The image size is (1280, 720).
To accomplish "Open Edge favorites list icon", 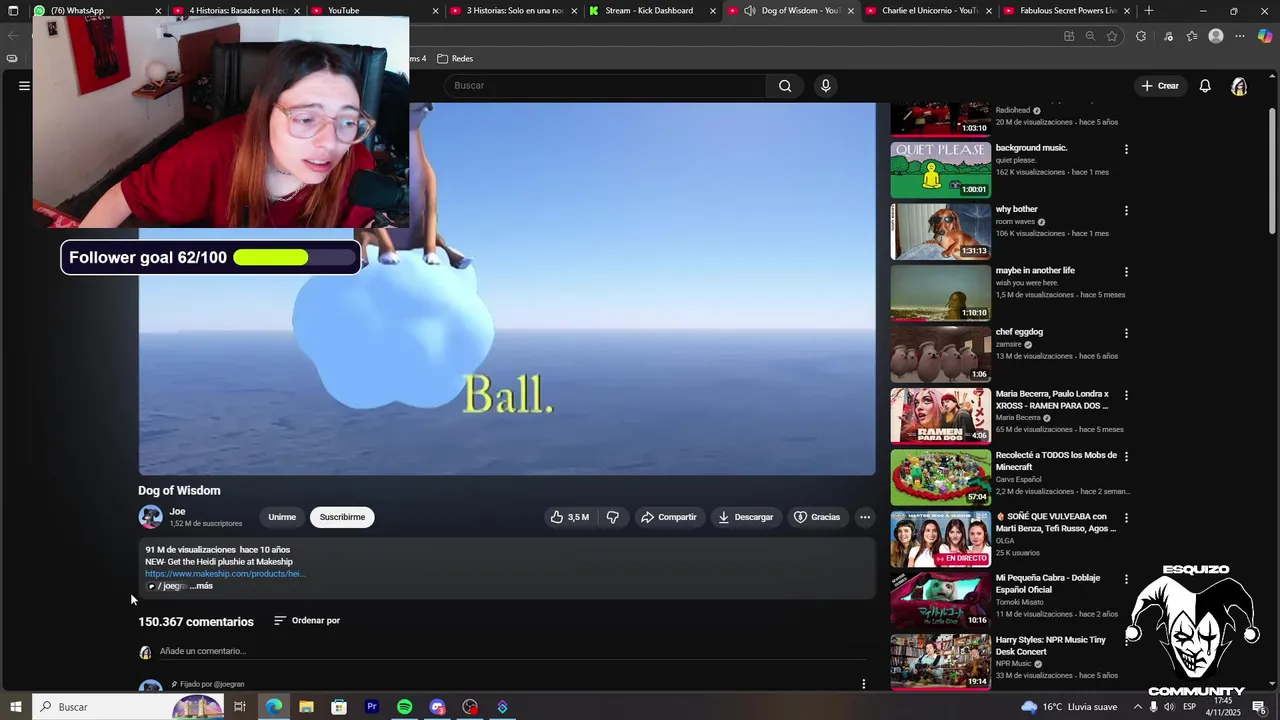I will tap(1191, 36).
